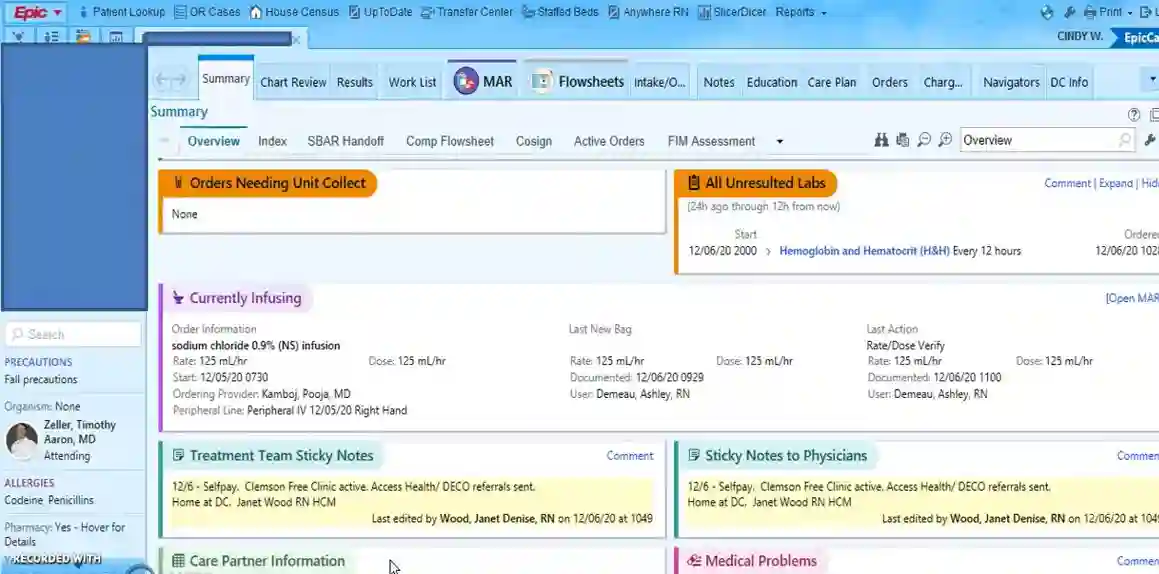Open Hemoglobin and Hematocrit (H&H) order link
1159x574 pixels.
tap(864, 251)
